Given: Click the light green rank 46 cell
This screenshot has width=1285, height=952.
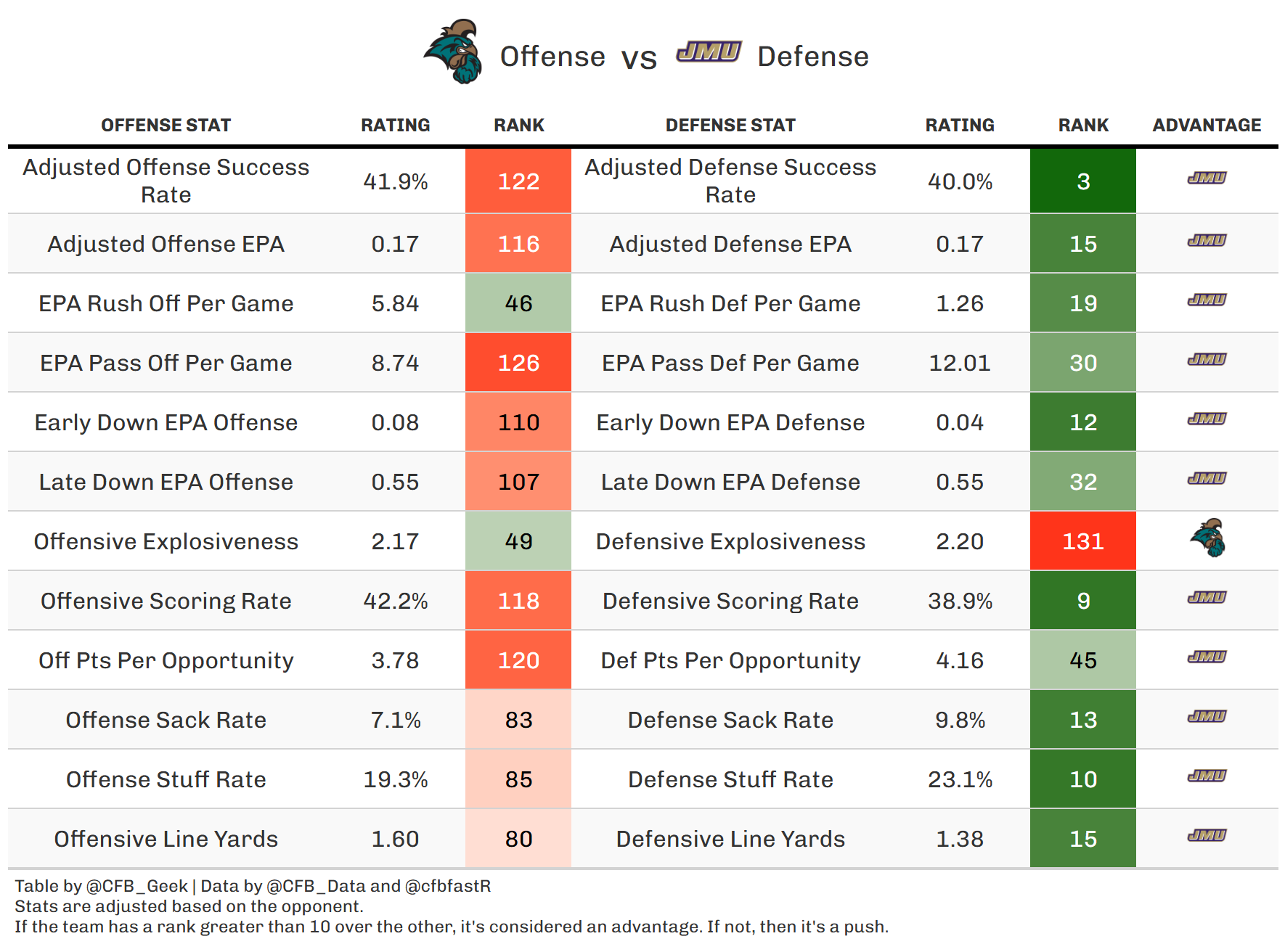Looking at the screenshot, I should pyautogui.click(x=518, y=303).
